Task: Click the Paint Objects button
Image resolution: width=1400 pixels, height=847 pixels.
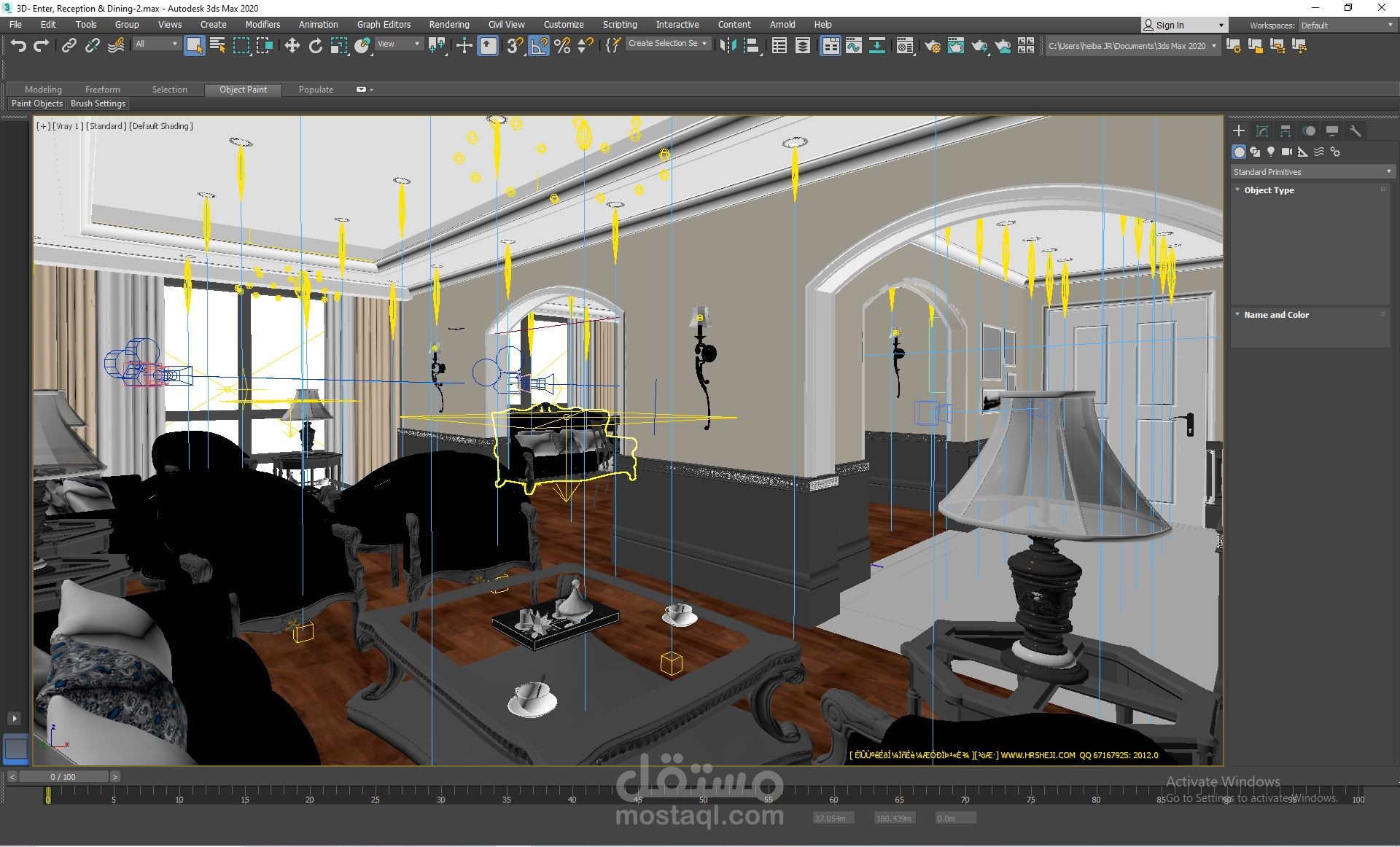Action: pyautogui.click(x=37, y=104)
